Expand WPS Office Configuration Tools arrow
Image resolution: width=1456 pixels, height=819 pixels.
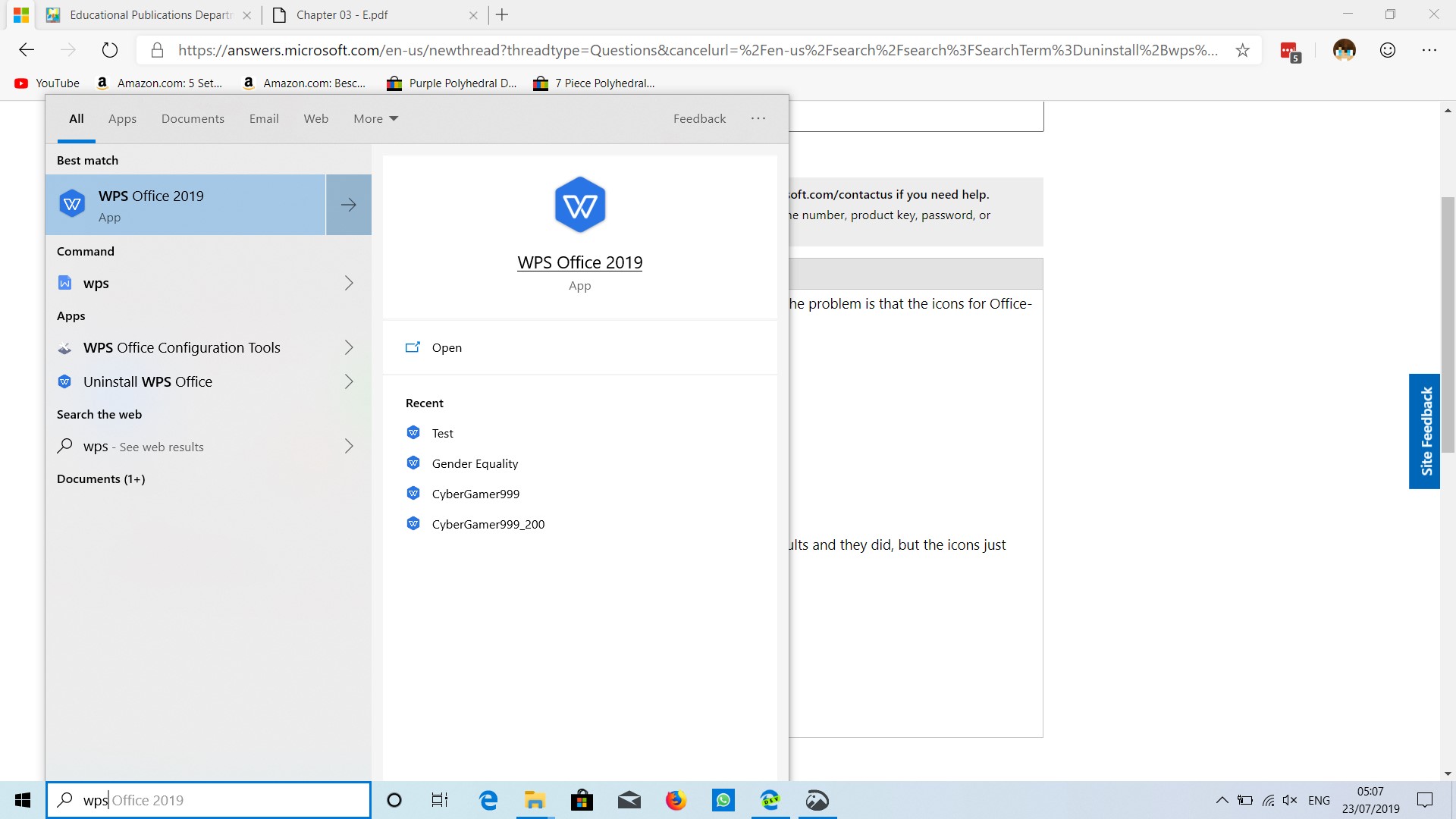pos(349,347)
